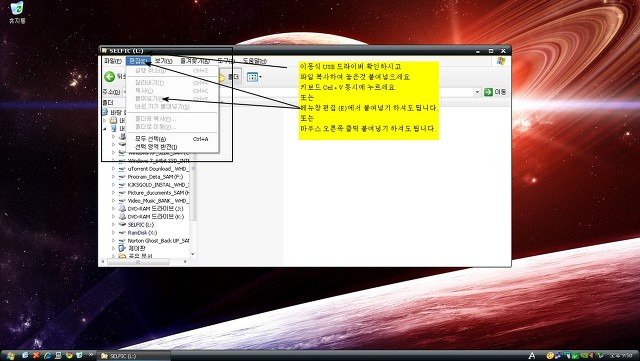The width and height of the screenshot is (640, 361).
Task: Select 제어판 control panel in tree
Action: click(x=137, y=248)
